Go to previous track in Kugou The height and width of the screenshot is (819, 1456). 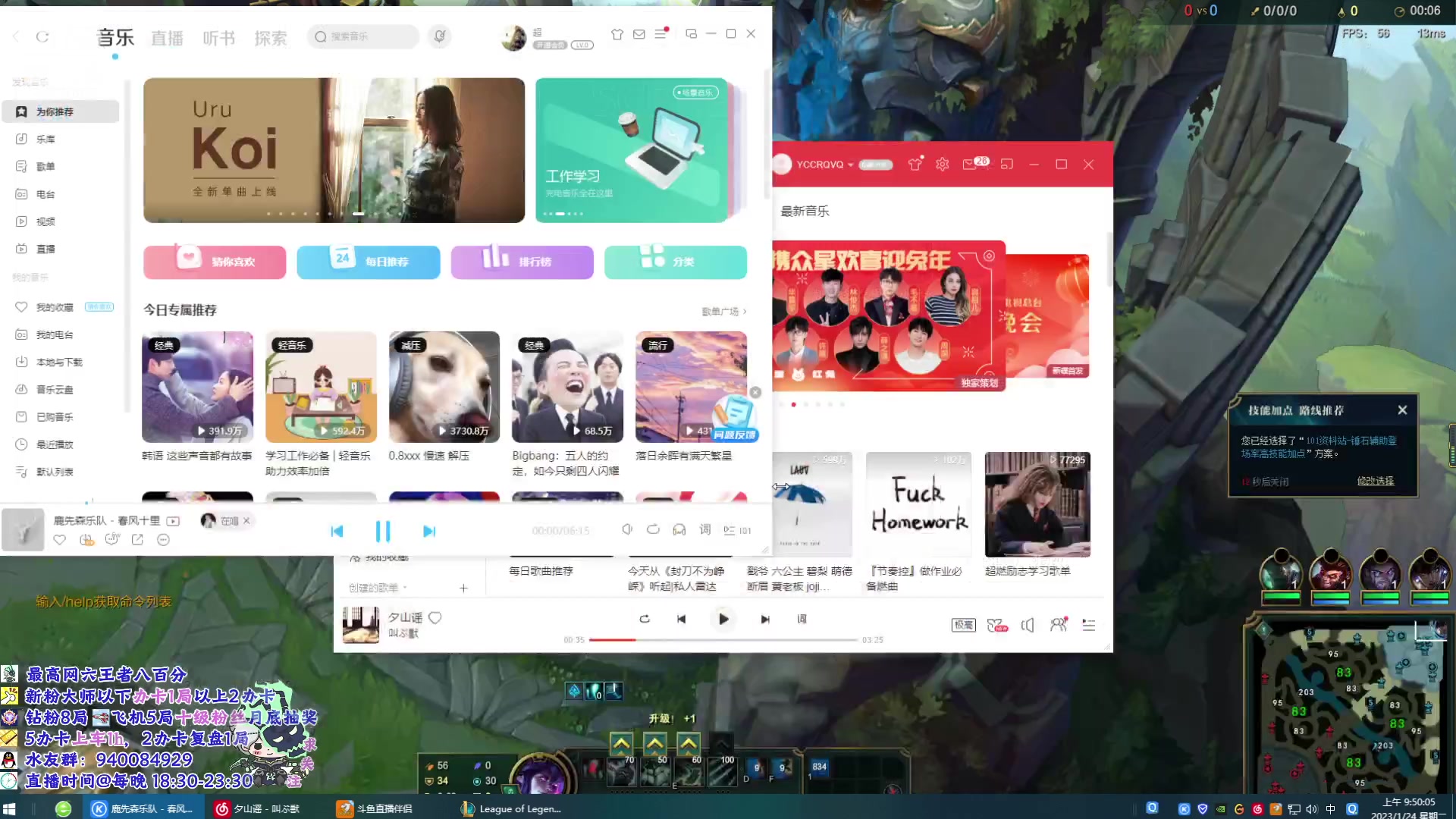pos(337,531)
